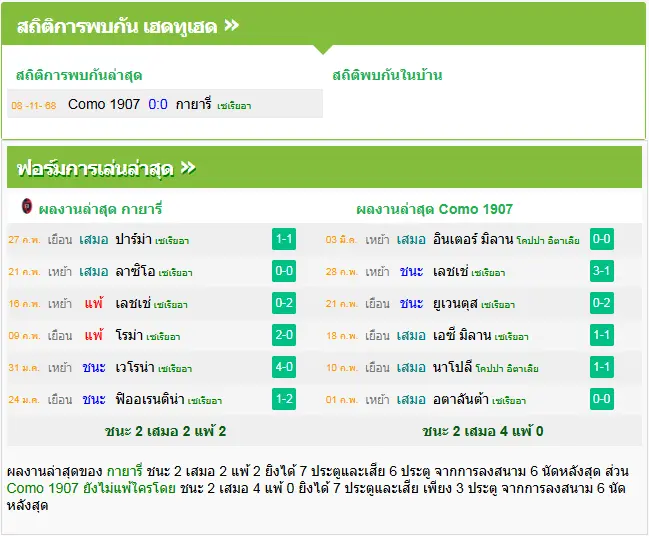
Task: Click the 3-1 score badge for เลชเช่
Action: (602, 271)
